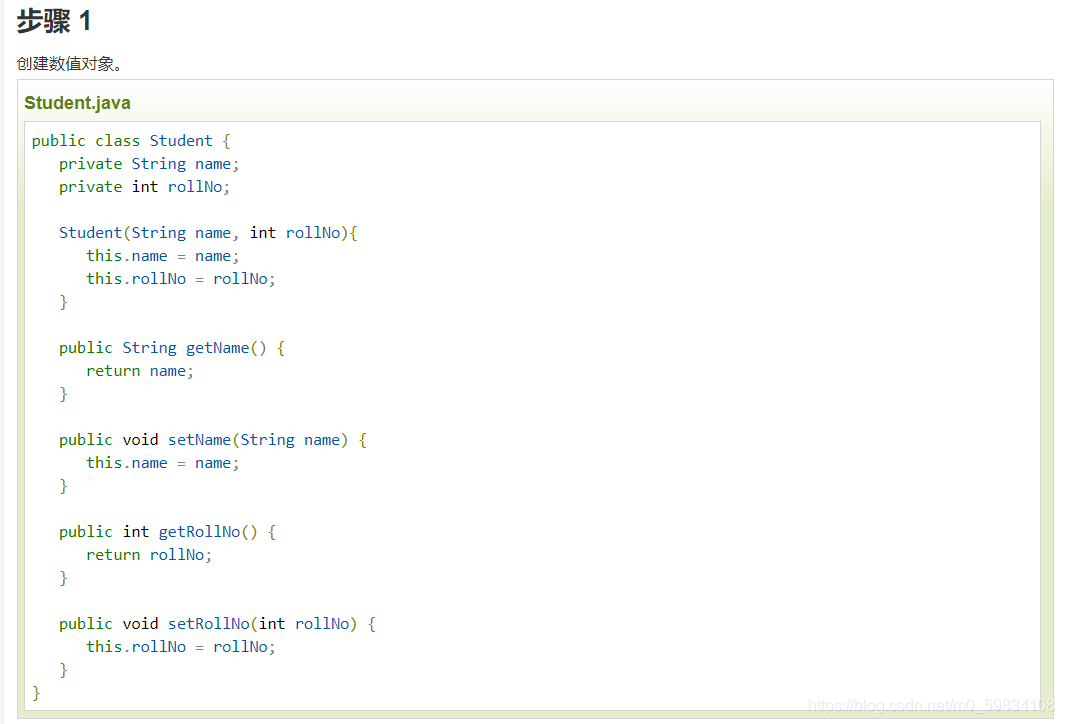Viewport: 1065px width, 724px height.
Task: Click the text '创建数值对象。'
Action: (x=71, y=64)
